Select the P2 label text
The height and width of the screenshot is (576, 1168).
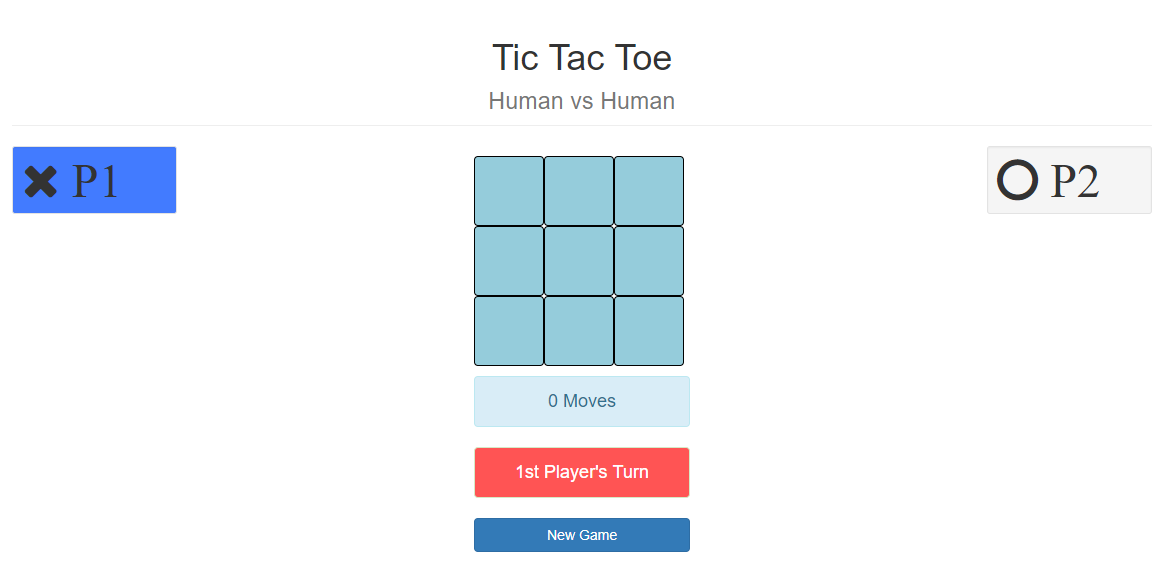pos(1075,181)
